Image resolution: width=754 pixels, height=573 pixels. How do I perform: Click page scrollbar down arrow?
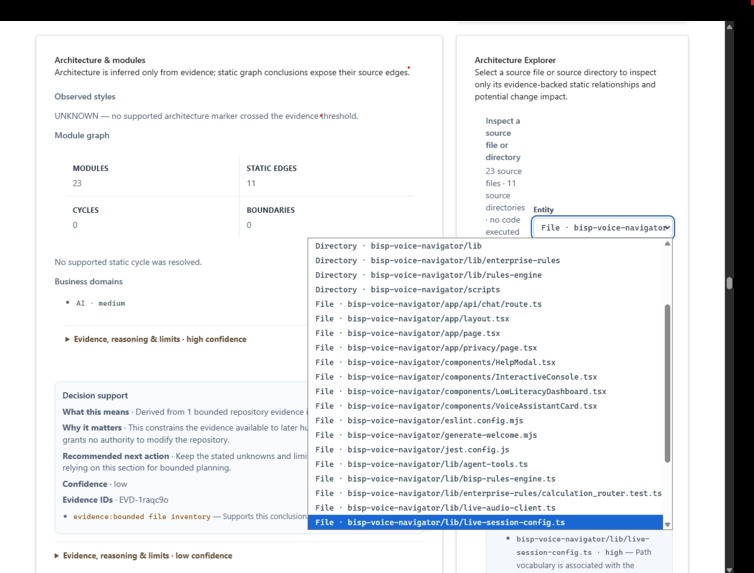(729, 569)
